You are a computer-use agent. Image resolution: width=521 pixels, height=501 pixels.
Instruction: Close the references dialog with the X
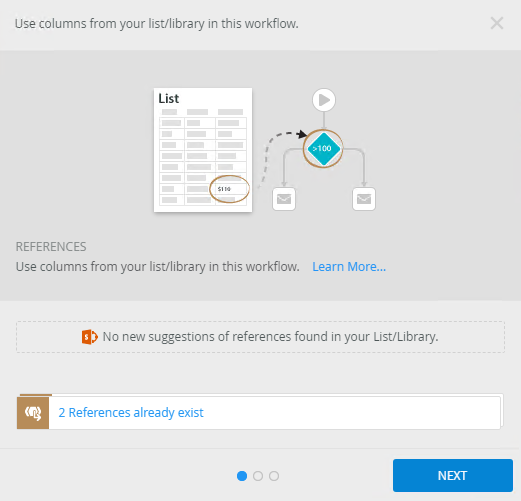[497, 23]
